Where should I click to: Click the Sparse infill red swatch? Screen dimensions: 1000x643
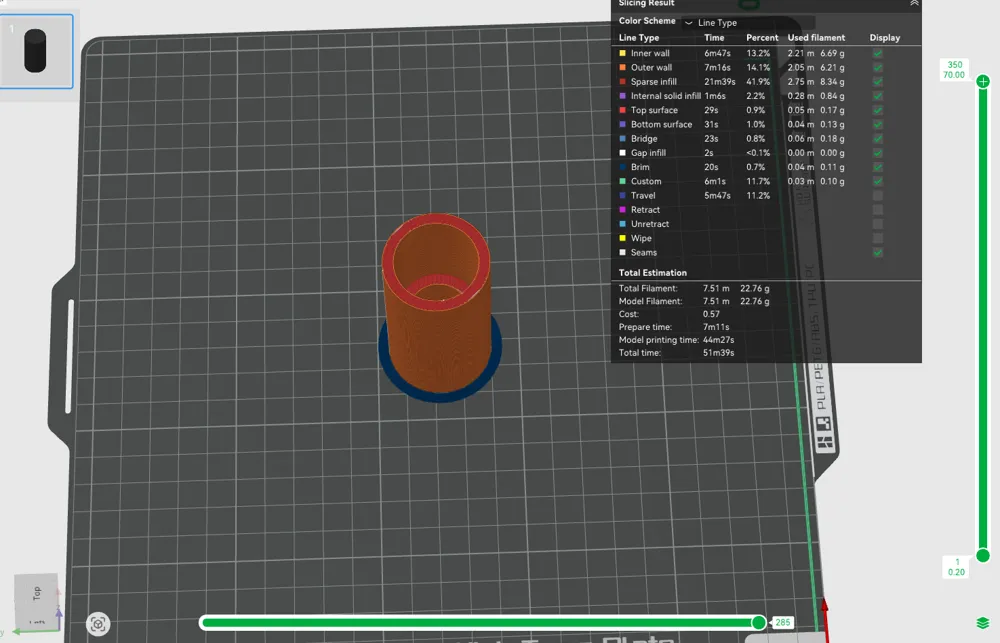(x=622, y=82)
